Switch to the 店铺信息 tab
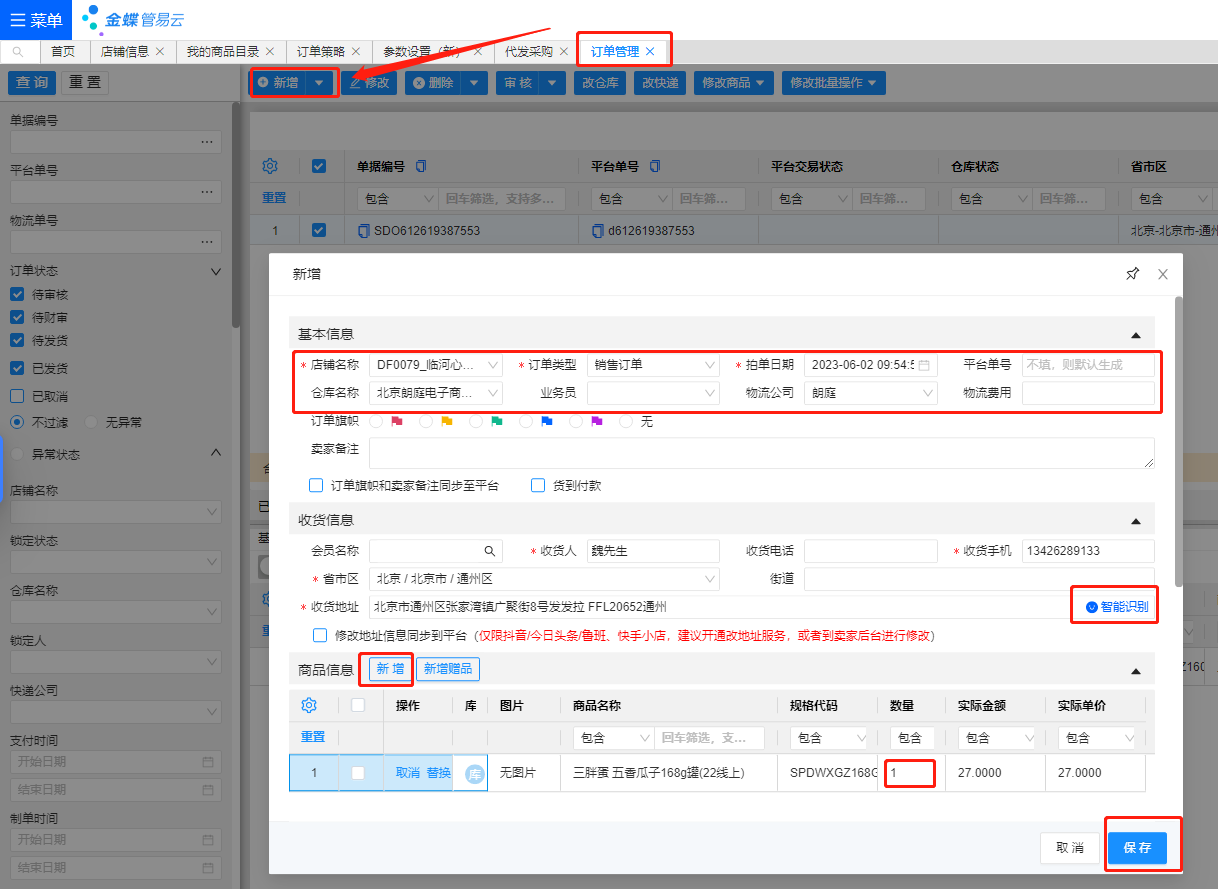This screenshot has height=889, width=1218. pos(125,52)
